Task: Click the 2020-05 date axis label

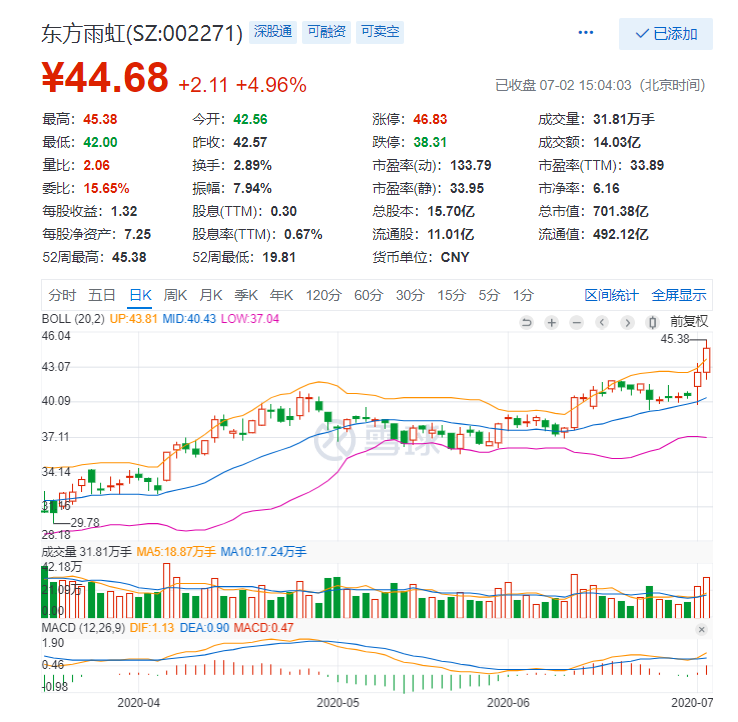Action: tap(337, 703)
